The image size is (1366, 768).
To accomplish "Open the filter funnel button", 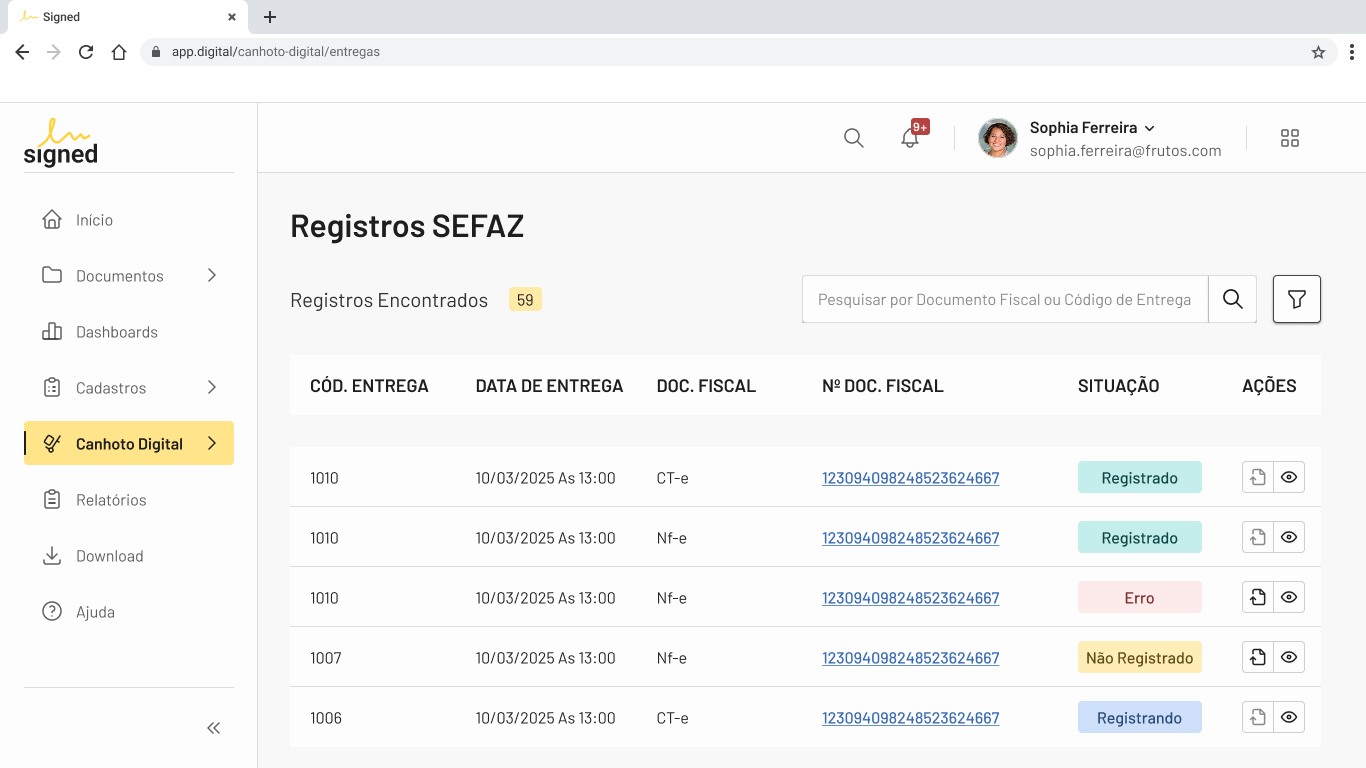I will 1297,299.
